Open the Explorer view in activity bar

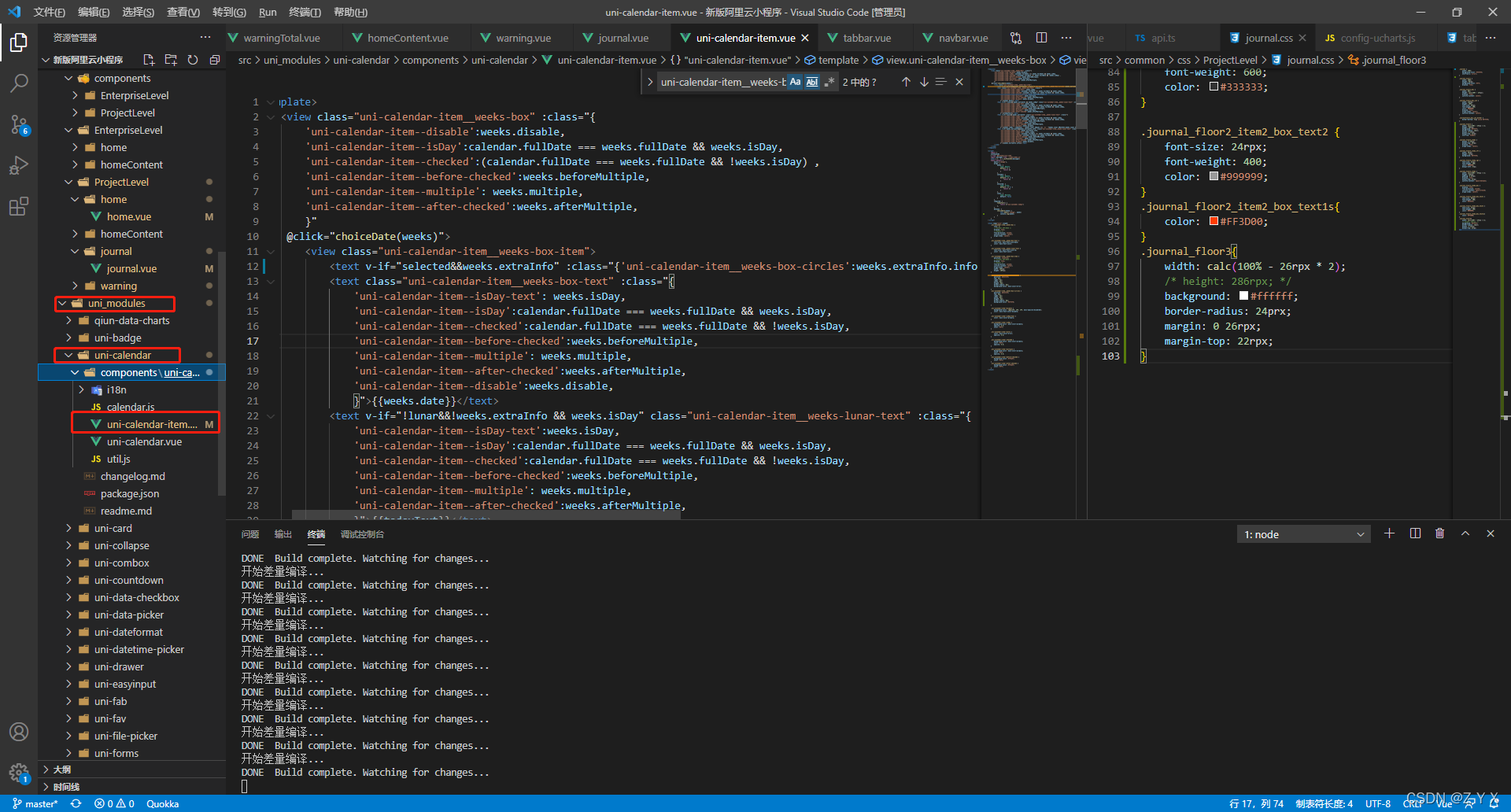click(x=19, y=42)
